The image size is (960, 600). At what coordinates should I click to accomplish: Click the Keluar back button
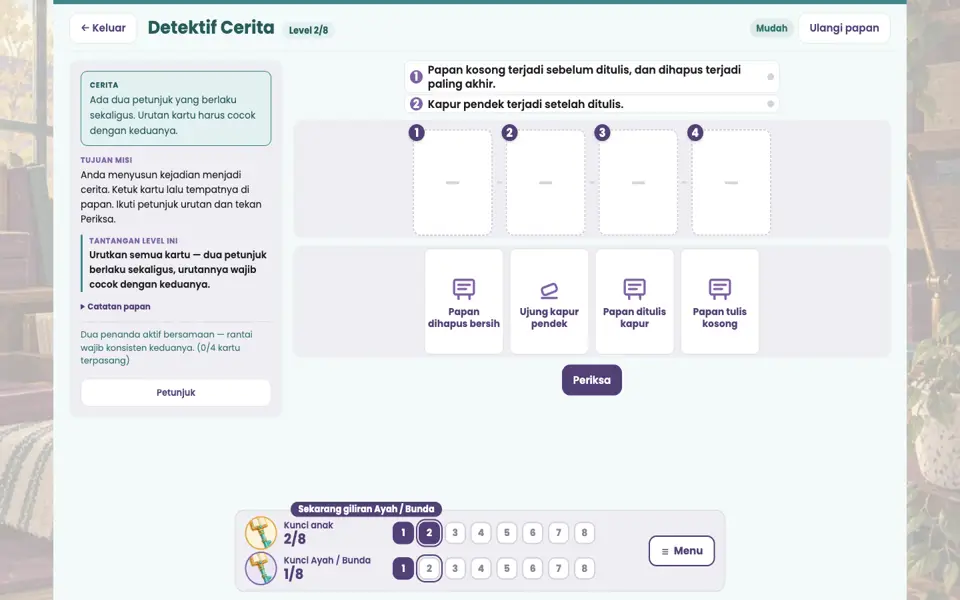[x=103, y=28]
